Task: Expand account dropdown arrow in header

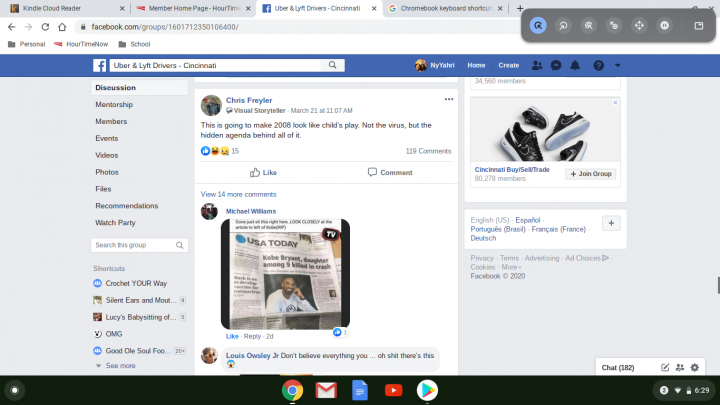Action: tap(618, 65)
